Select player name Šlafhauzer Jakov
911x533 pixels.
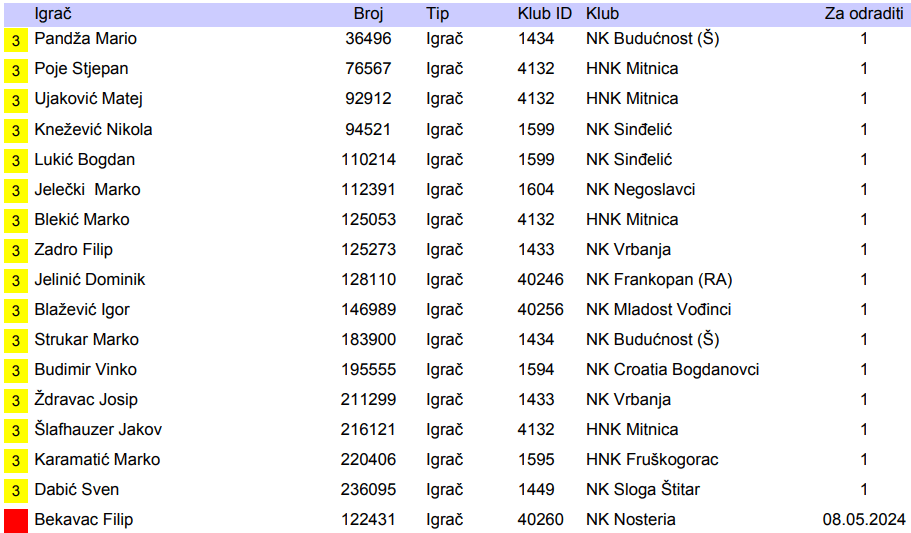pyautogui.click(x=98, y=430)
